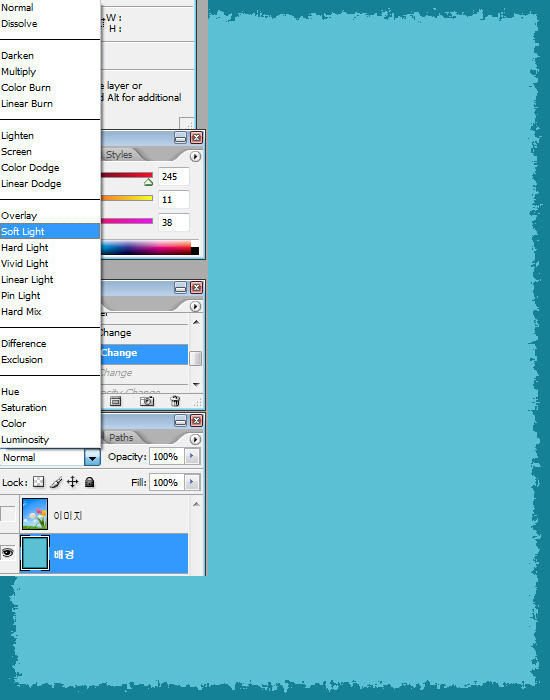Select Color Burn blend mode

[26, 88]
